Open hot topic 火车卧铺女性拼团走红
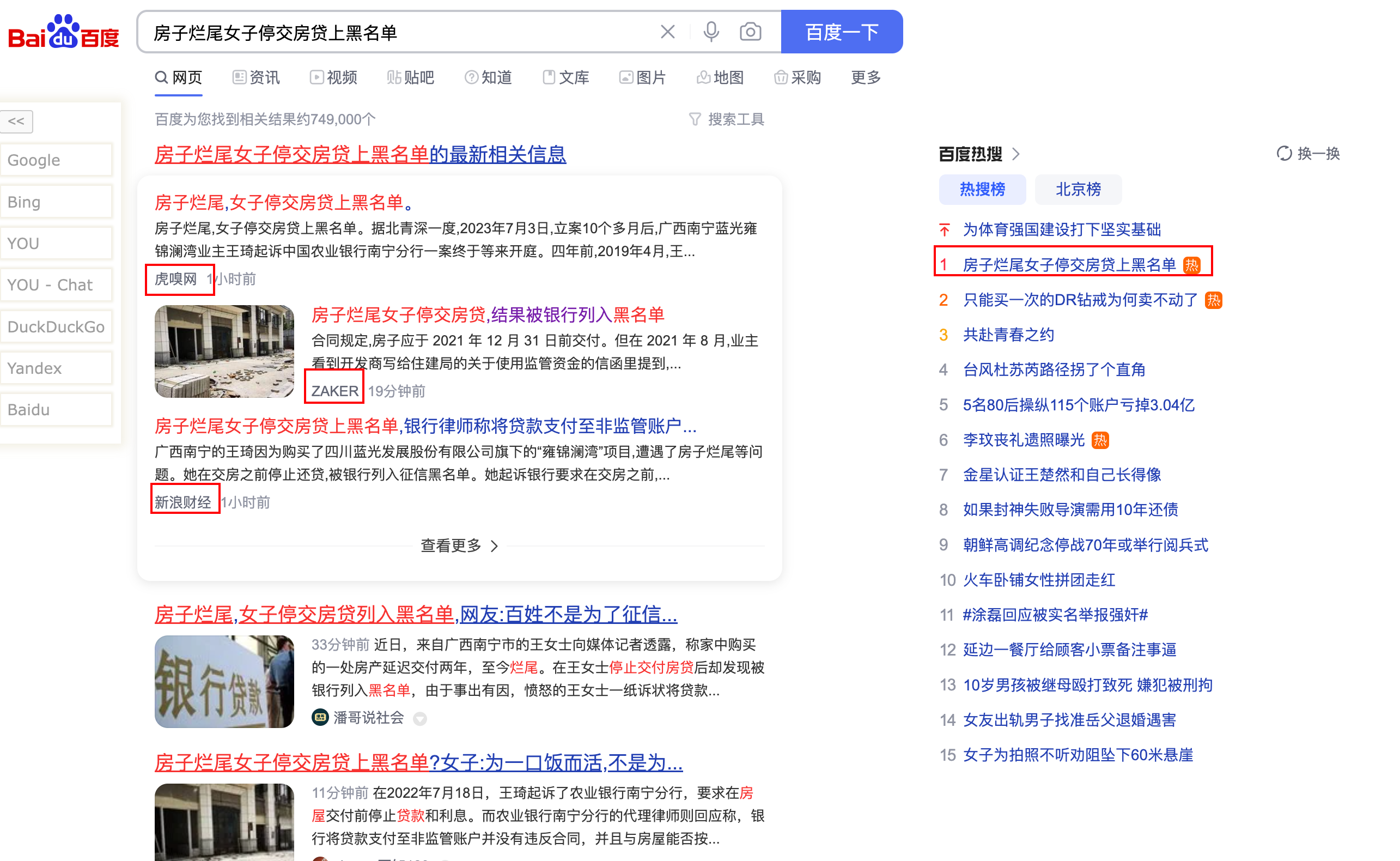The height and width of the screenshot is (861, 1400). click(x=1039, y=580)
